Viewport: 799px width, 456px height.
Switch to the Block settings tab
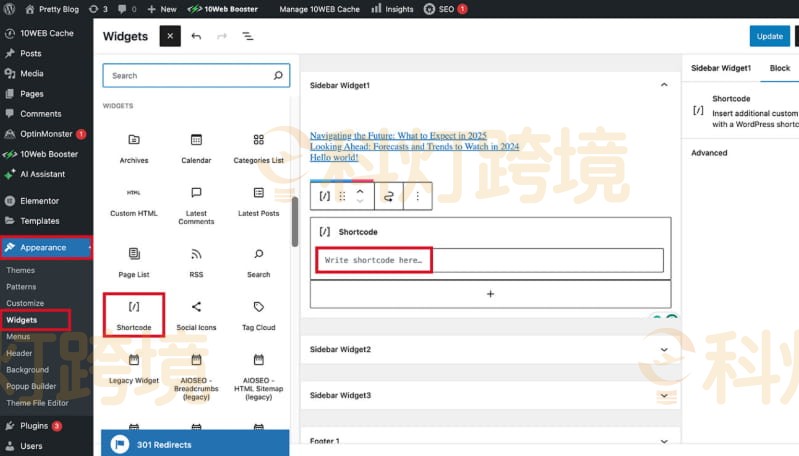779,68
